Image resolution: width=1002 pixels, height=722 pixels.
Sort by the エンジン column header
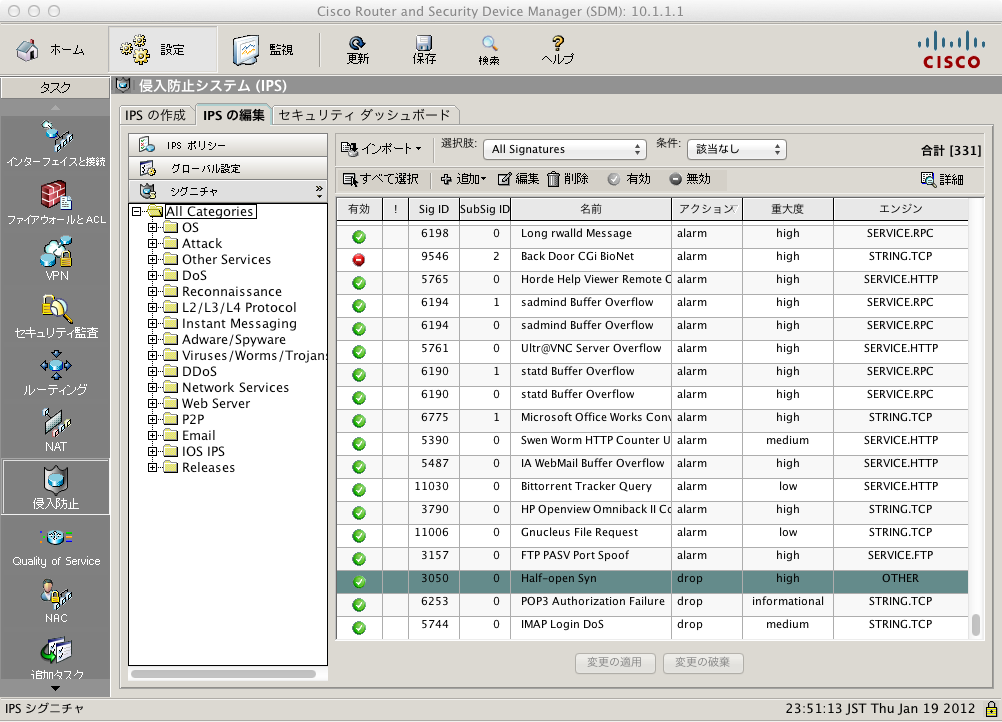coord(900,209)
